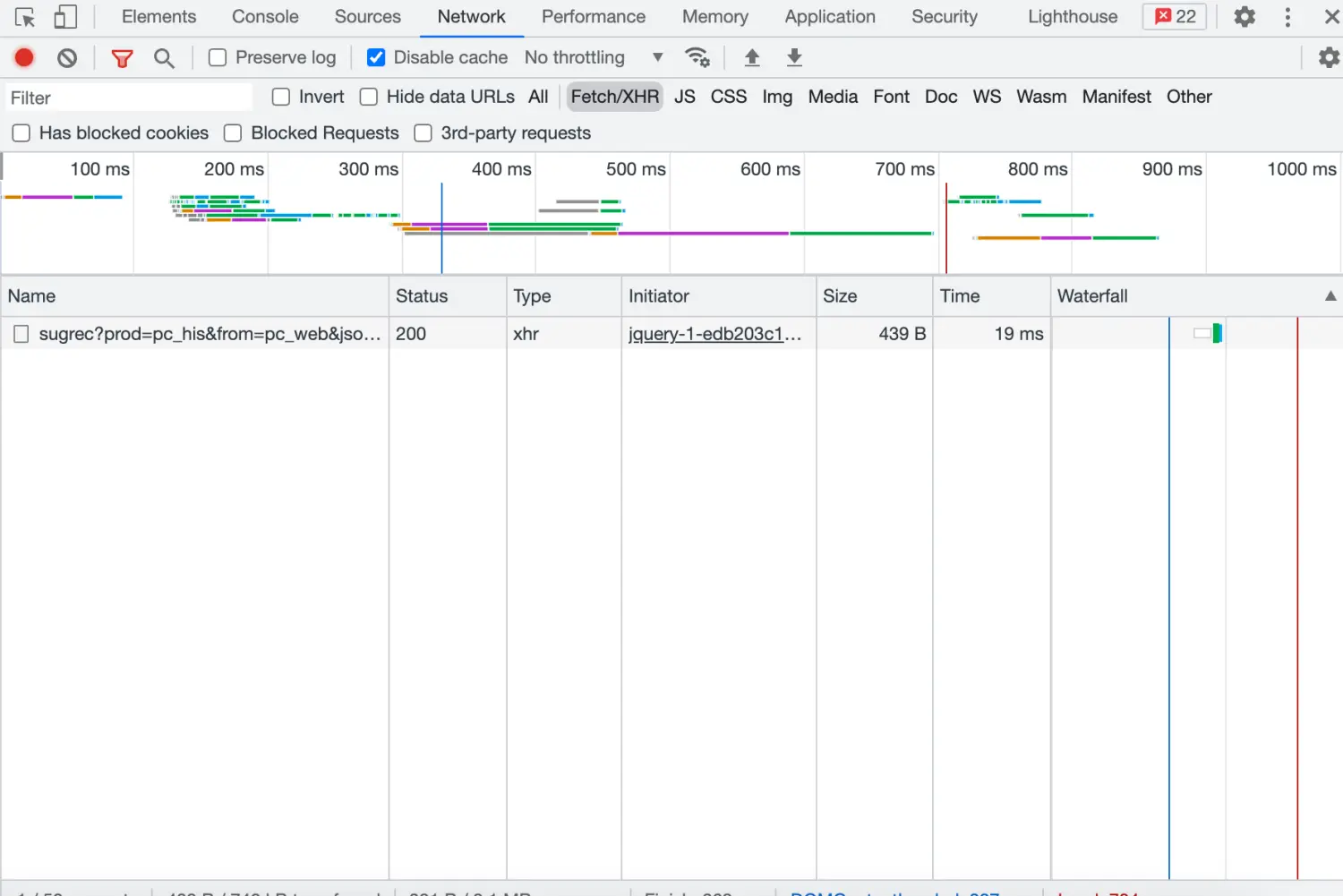Filter requests by Manifest
1343x896 pixels.
pyautogui.click(x=1116, y=97)
